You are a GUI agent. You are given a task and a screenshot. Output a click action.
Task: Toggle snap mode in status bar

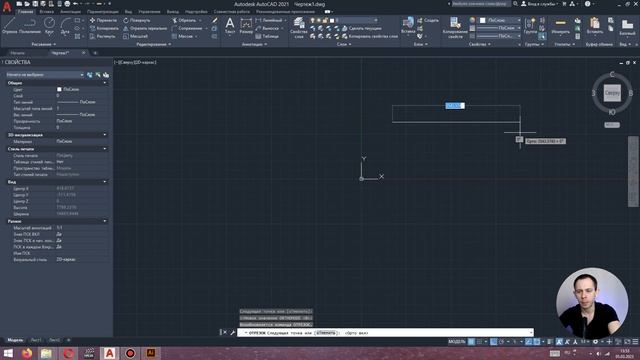(x=480, y=342)
